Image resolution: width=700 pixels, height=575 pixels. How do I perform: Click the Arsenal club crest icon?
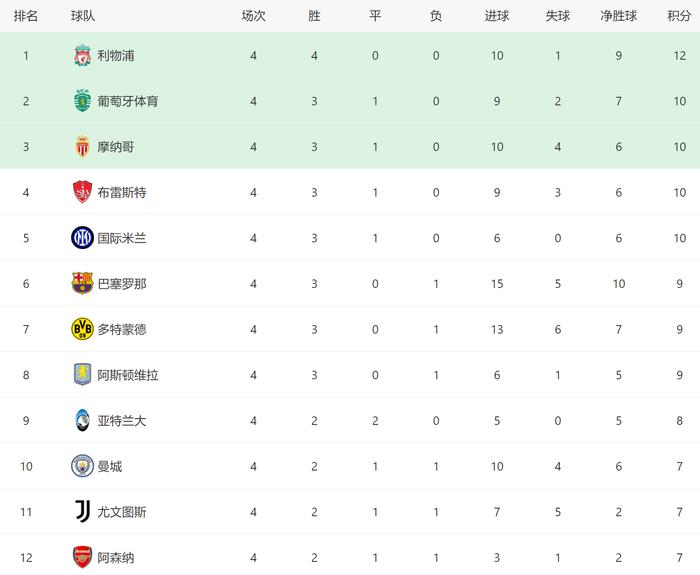tap(82, 557)
